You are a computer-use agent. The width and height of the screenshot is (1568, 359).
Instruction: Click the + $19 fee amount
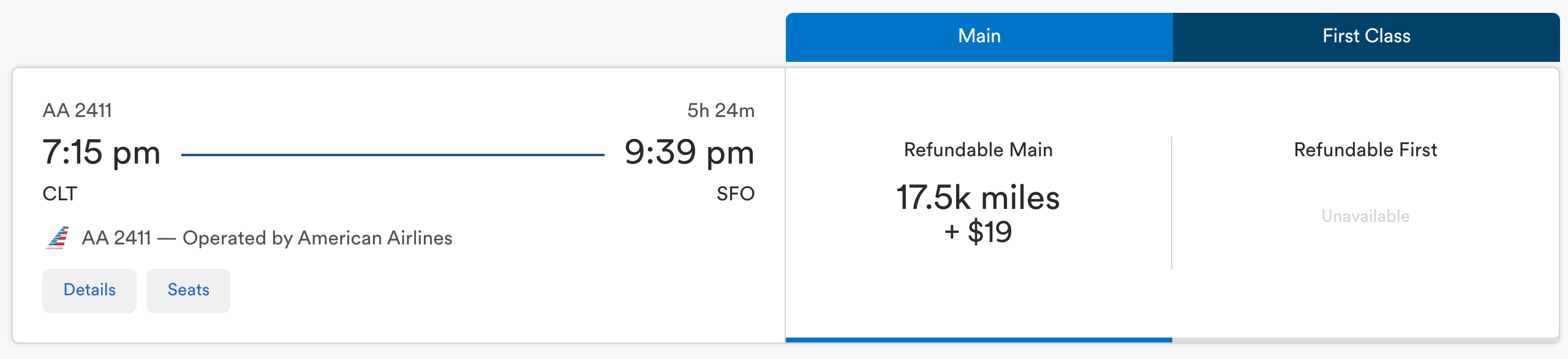tap(978, 232)
